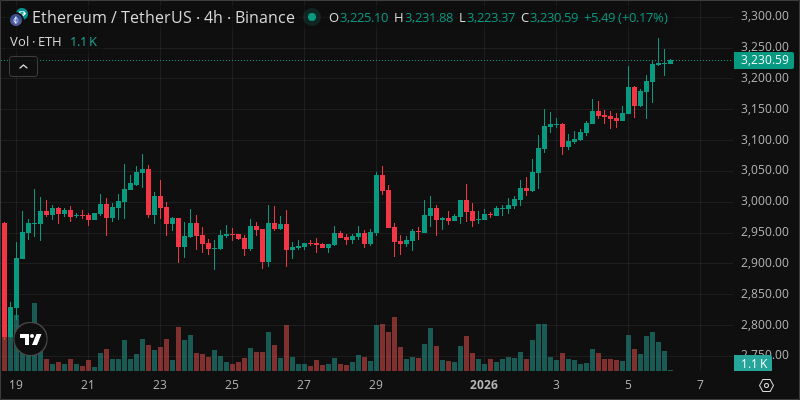Image resolution: width=800 pixels, height=400 pixels.
Task: Click the date label 27 on time axis
Action: click(304, 384)
